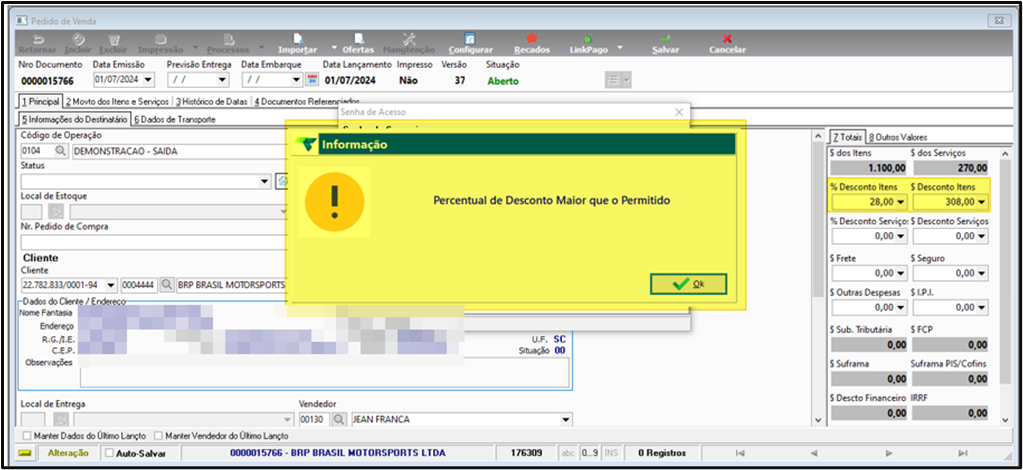Save the order with Salvar
This screenshot has height=470, width=1023.
point(665,44)
